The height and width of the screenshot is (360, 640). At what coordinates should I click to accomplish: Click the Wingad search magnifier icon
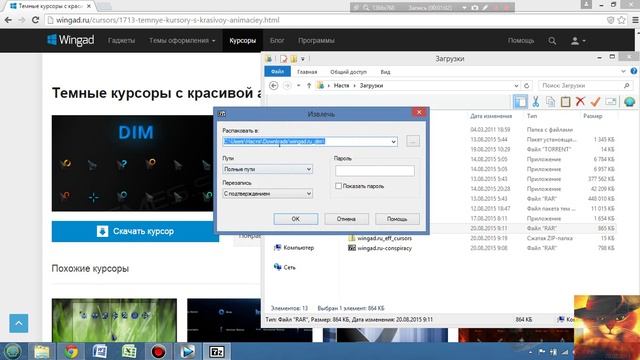point(552,40)
